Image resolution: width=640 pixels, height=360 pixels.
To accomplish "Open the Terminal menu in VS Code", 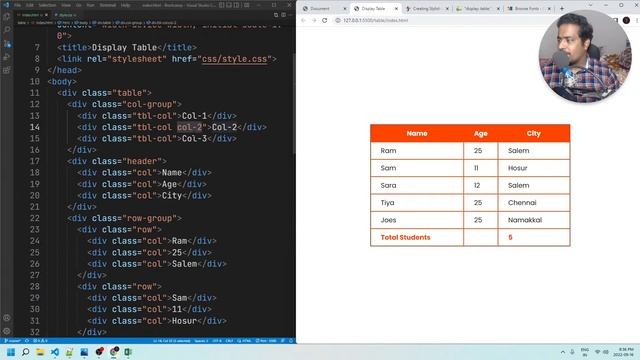I will coord(108,5).
